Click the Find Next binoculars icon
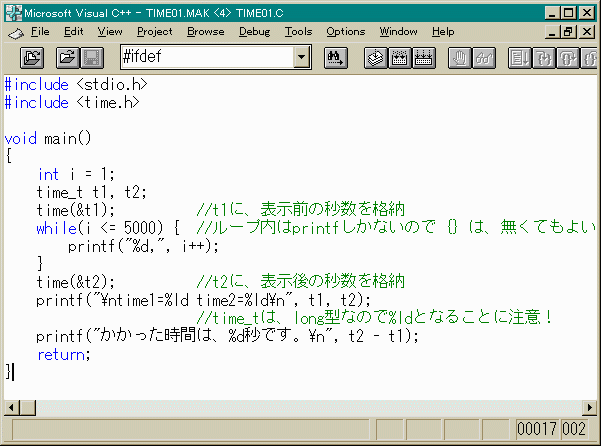601x446 pixels. click(336, 58)
